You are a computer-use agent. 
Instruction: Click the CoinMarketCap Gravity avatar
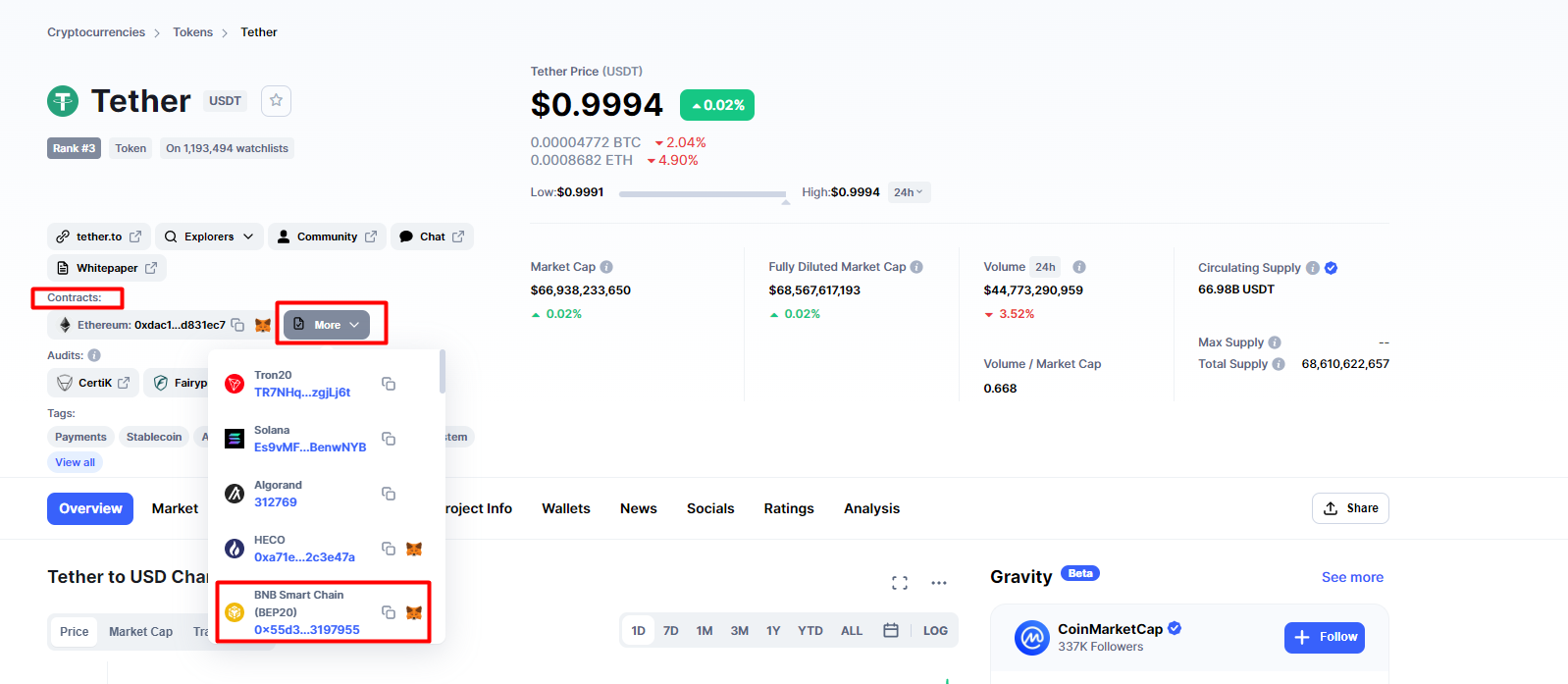tap(1032, 637)
